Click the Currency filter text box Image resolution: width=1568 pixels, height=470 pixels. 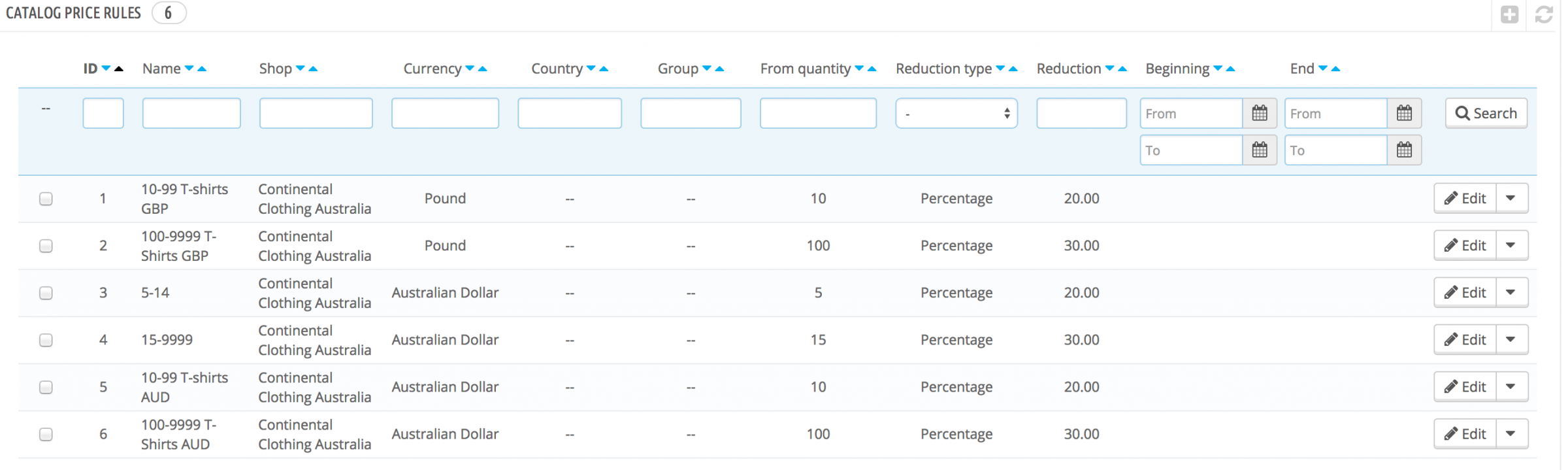(445, 113)
